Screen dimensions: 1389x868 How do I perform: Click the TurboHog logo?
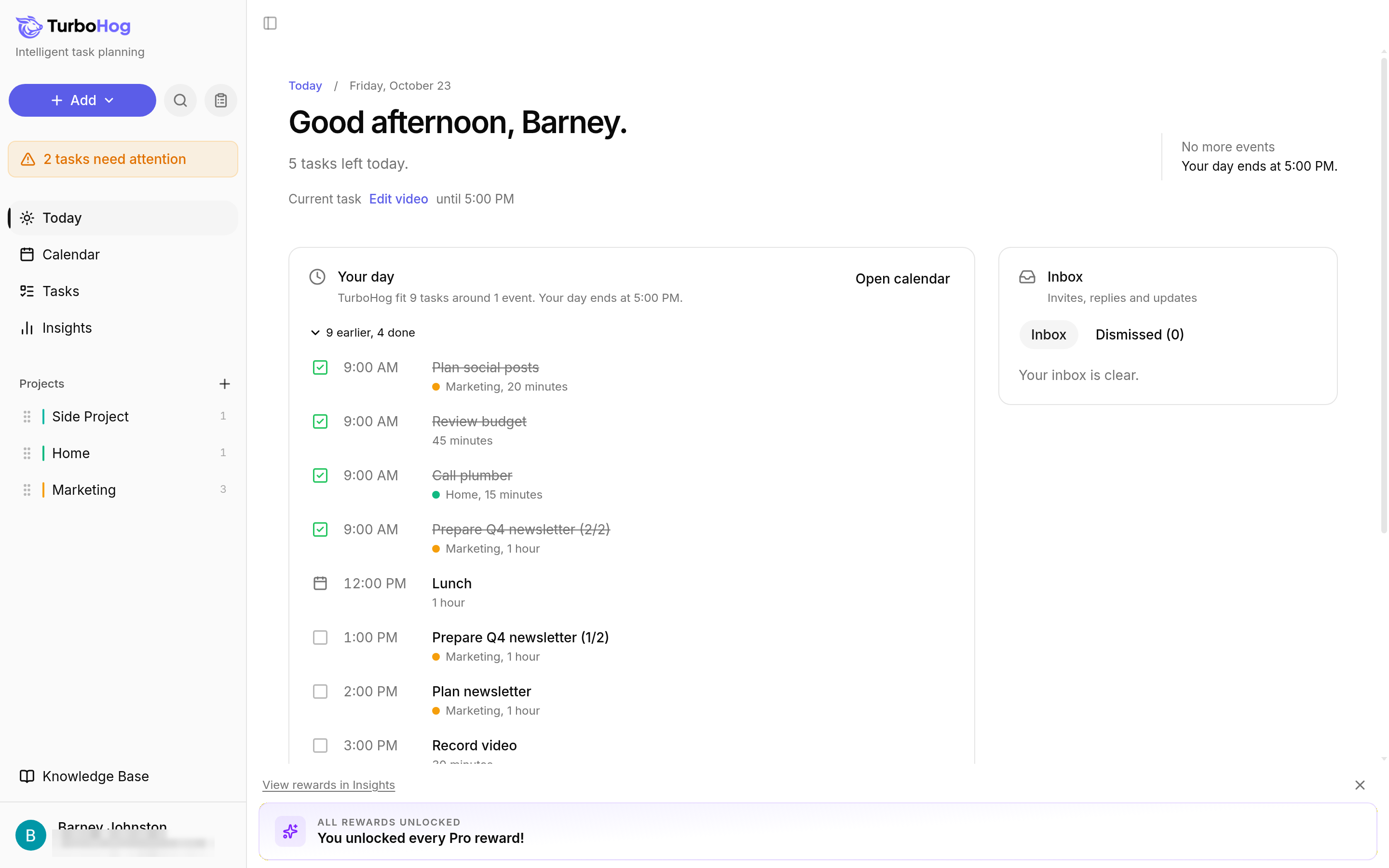coord(73,26)
